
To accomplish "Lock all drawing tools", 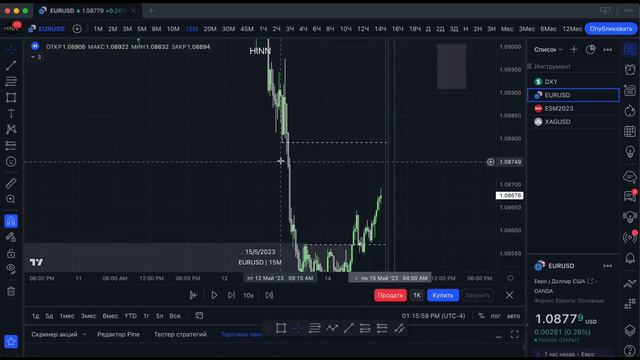I will coord(11,253).
